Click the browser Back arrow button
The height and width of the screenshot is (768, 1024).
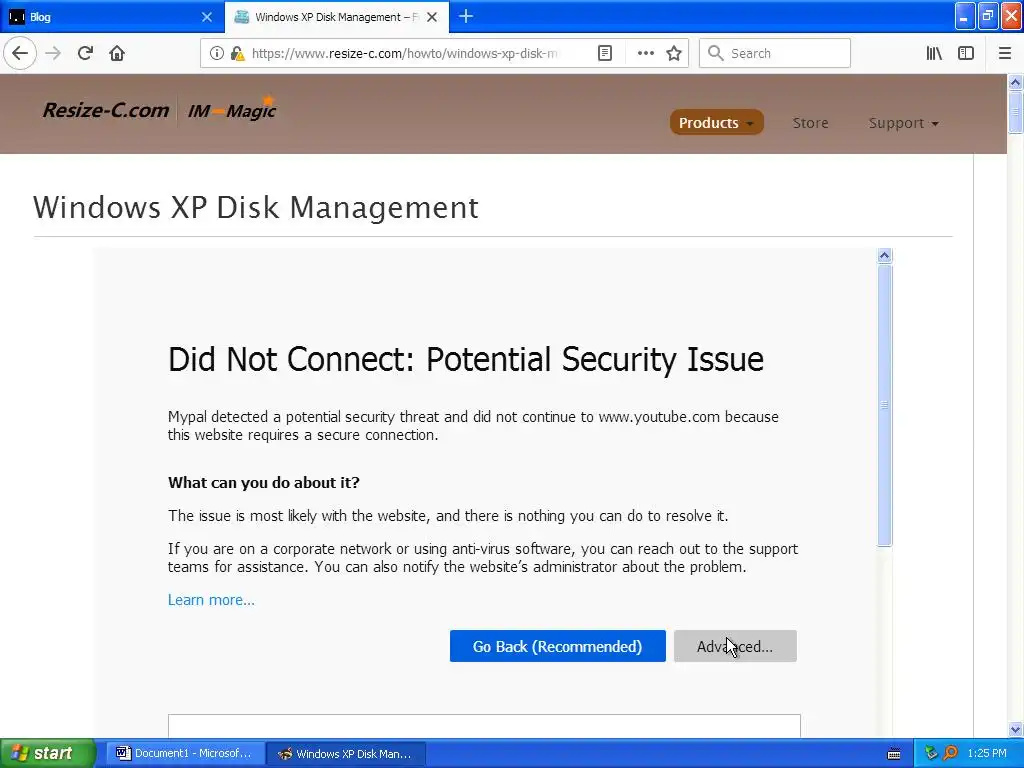click(x=20, y=53)
